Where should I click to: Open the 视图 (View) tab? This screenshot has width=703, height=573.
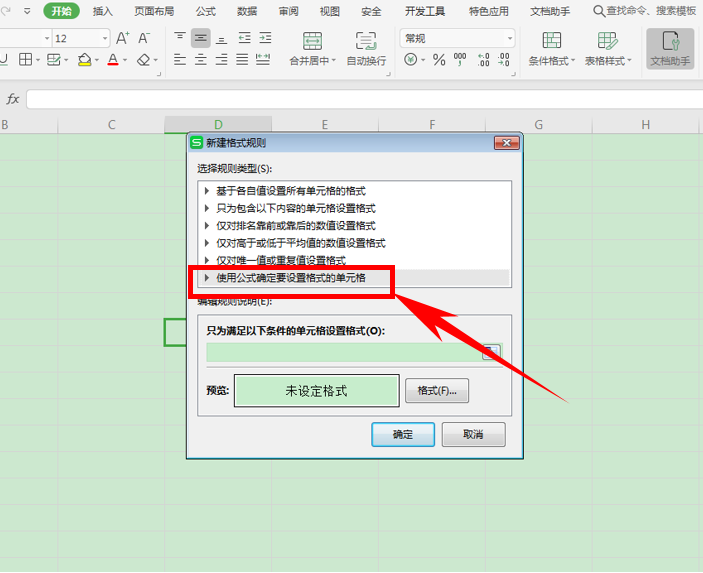click(x=330, y=11)
